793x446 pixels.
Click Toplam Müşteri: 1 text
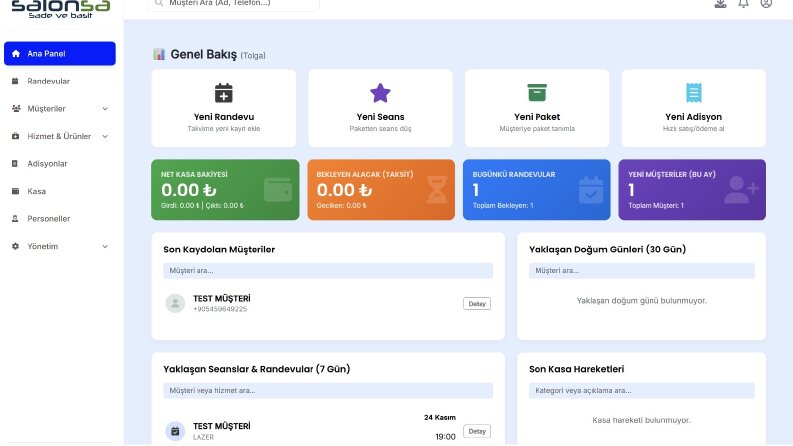656,205
